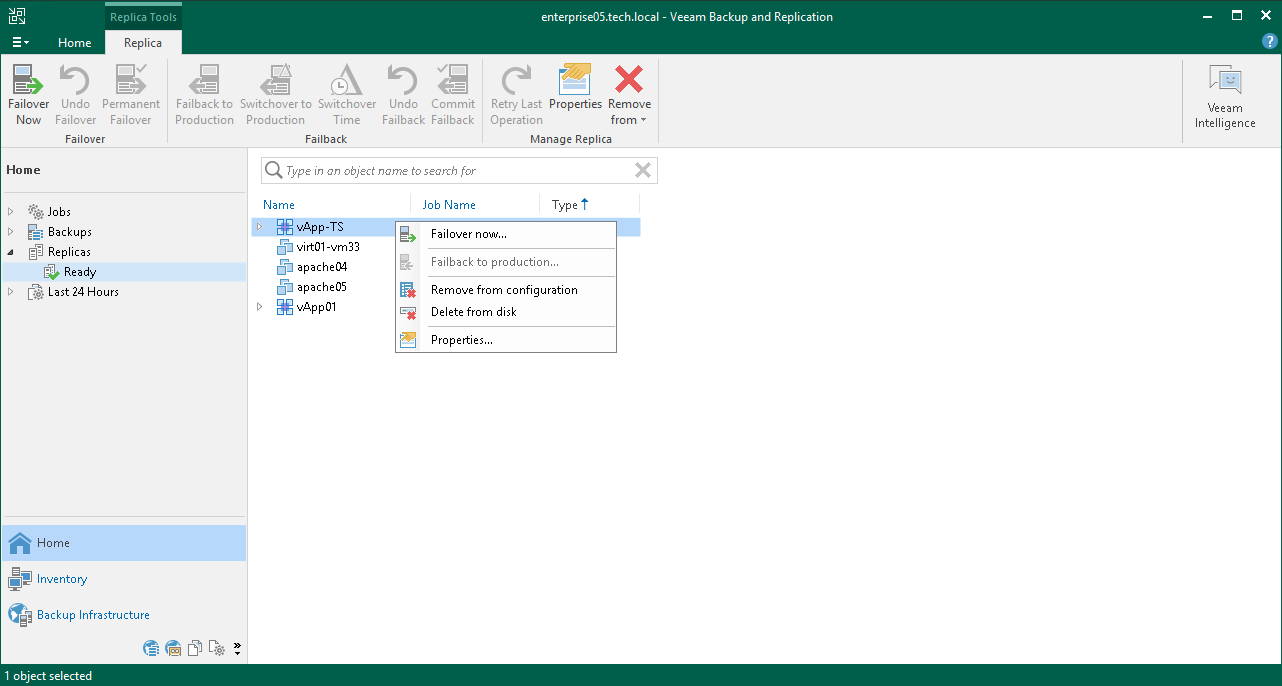This screenshot has width=1282, height=686.
Task: Click the first globe icon in navigation footer
Action: coord(151,648)
